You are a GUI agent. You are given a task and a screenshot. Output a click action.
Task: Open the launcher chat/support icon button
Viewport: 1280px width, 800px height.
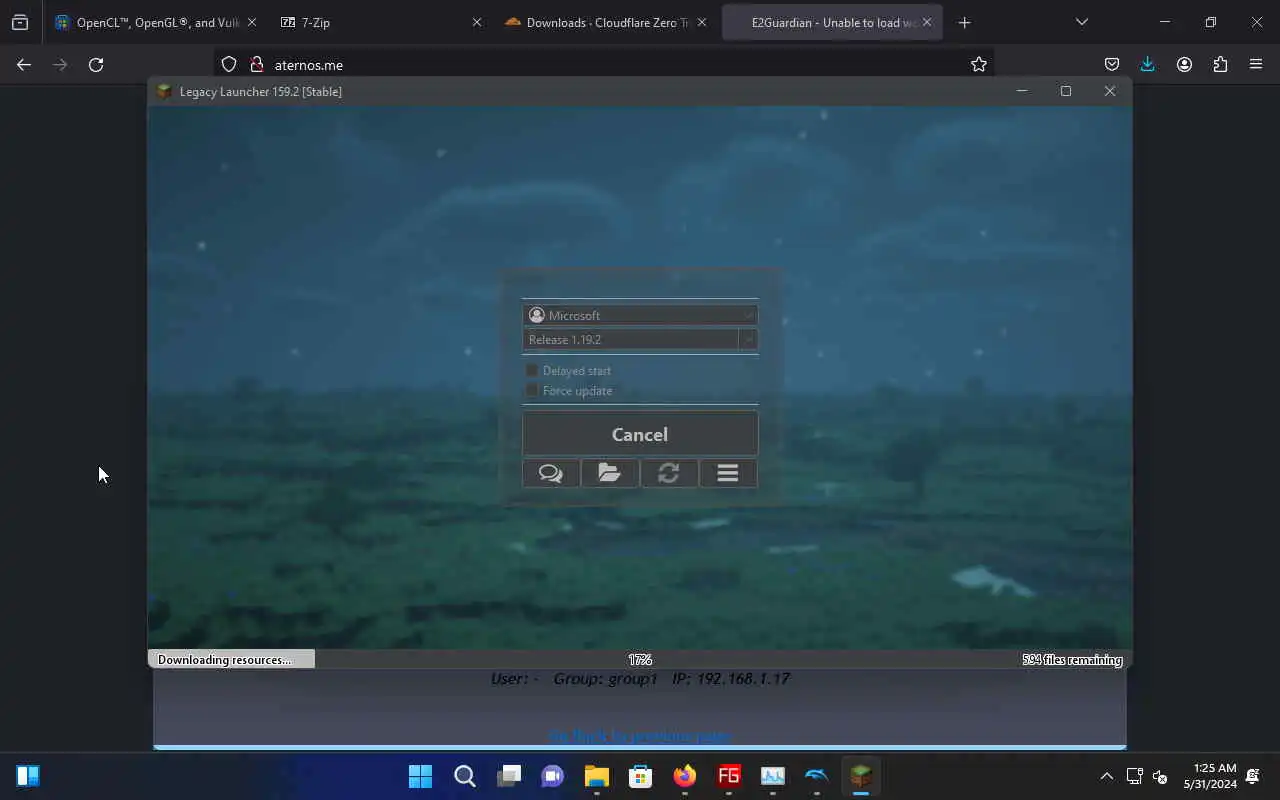coord(551,473)
